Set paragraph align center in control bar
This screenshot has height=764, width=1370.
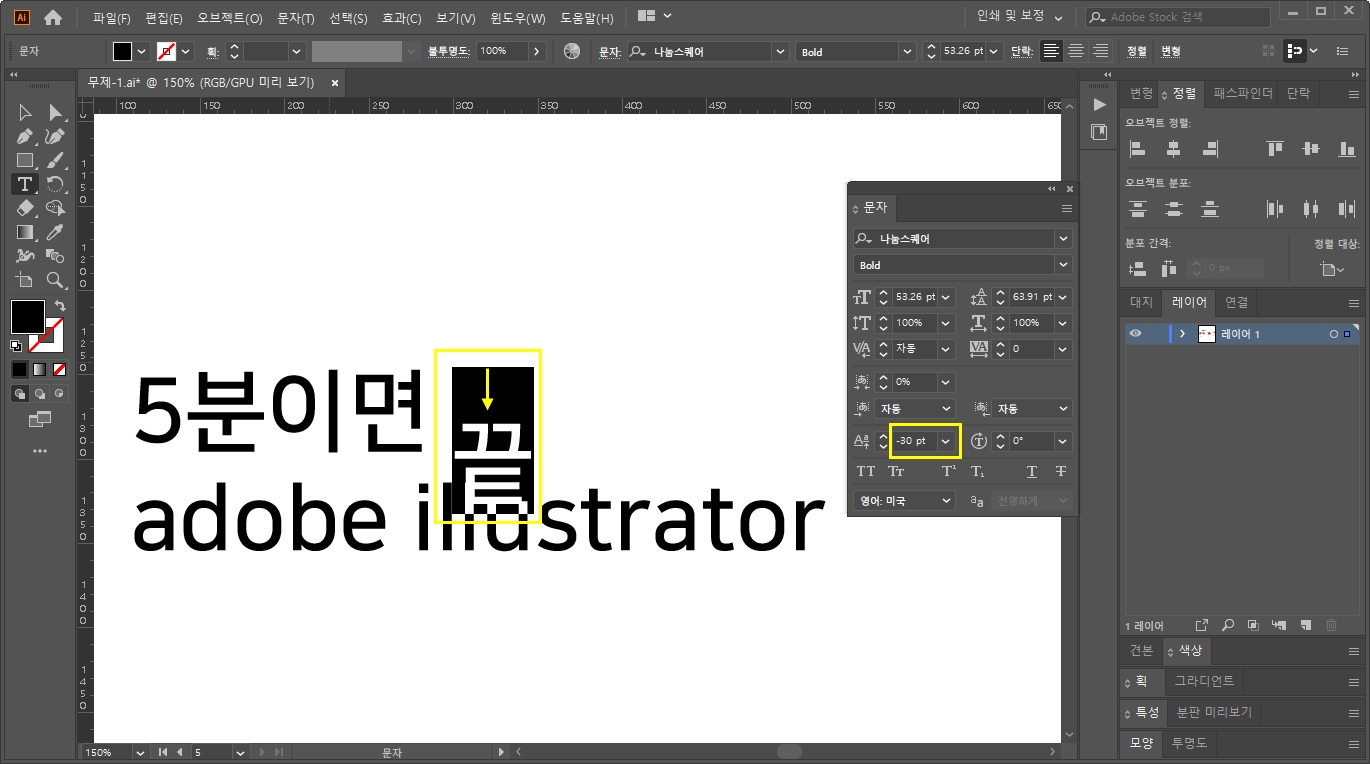click(x=1076, y=51)
